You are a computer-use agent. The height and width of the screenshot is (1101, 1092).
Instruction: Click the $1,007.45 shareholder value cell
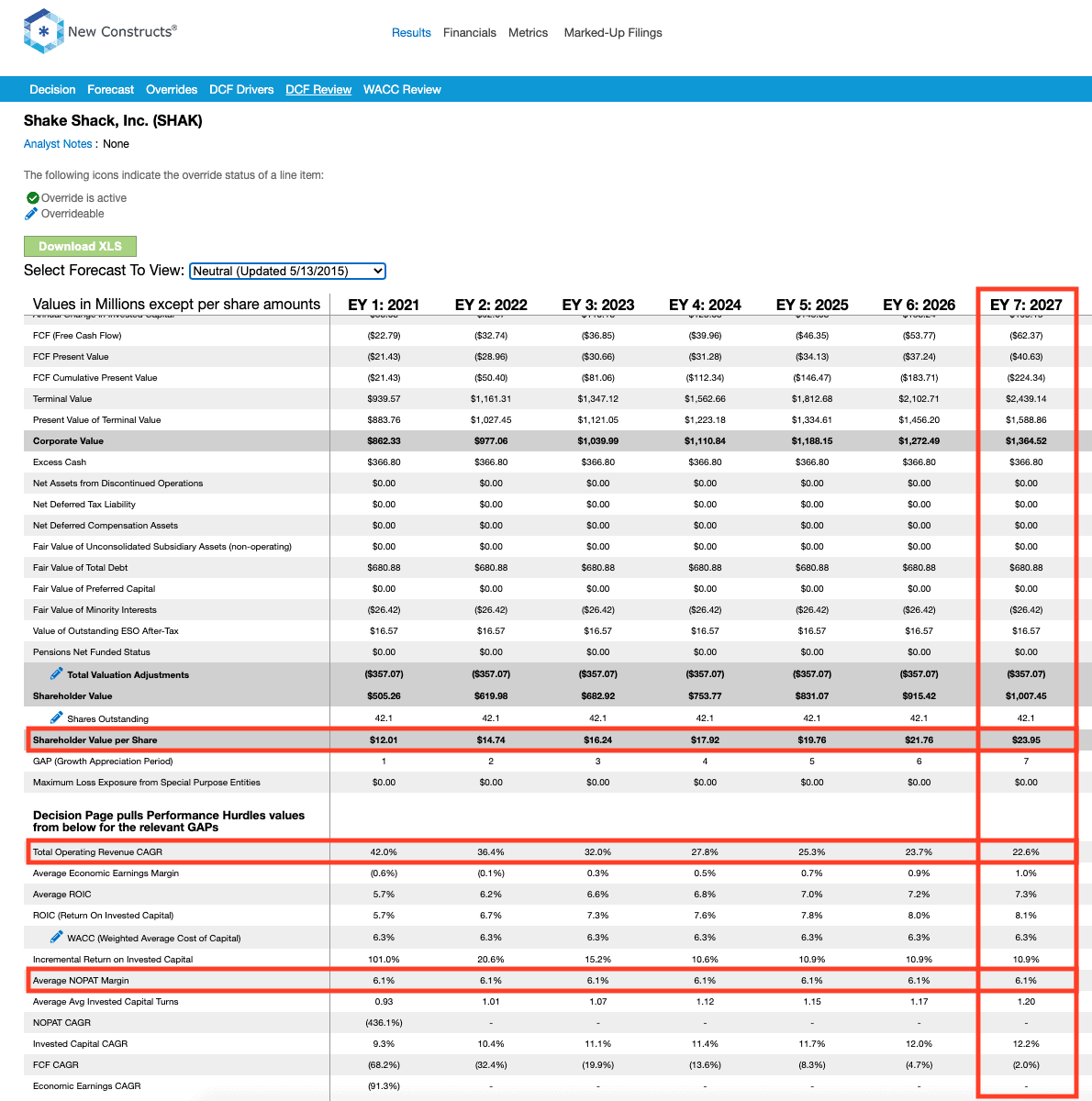tap(1026, 695)
